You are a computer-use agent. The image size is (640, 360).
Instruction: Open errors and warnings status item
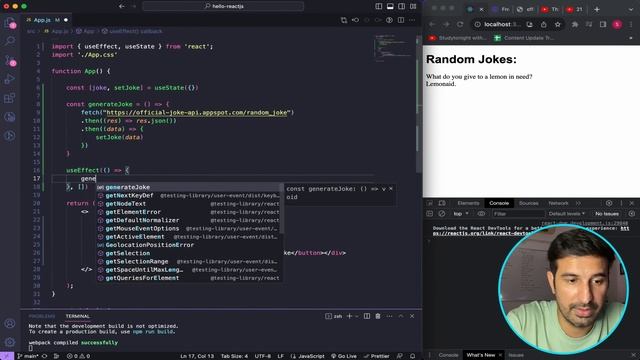(x=78, y=356)
